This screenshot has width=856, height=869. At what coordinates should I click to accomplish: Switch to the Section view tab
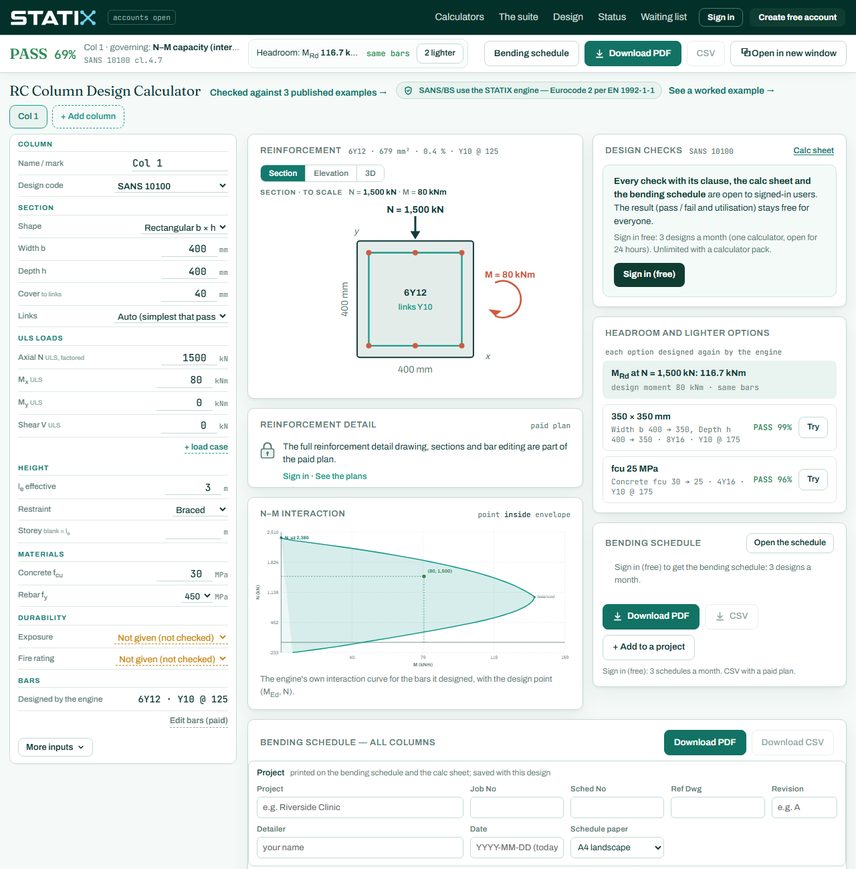(x=283, y=173)
